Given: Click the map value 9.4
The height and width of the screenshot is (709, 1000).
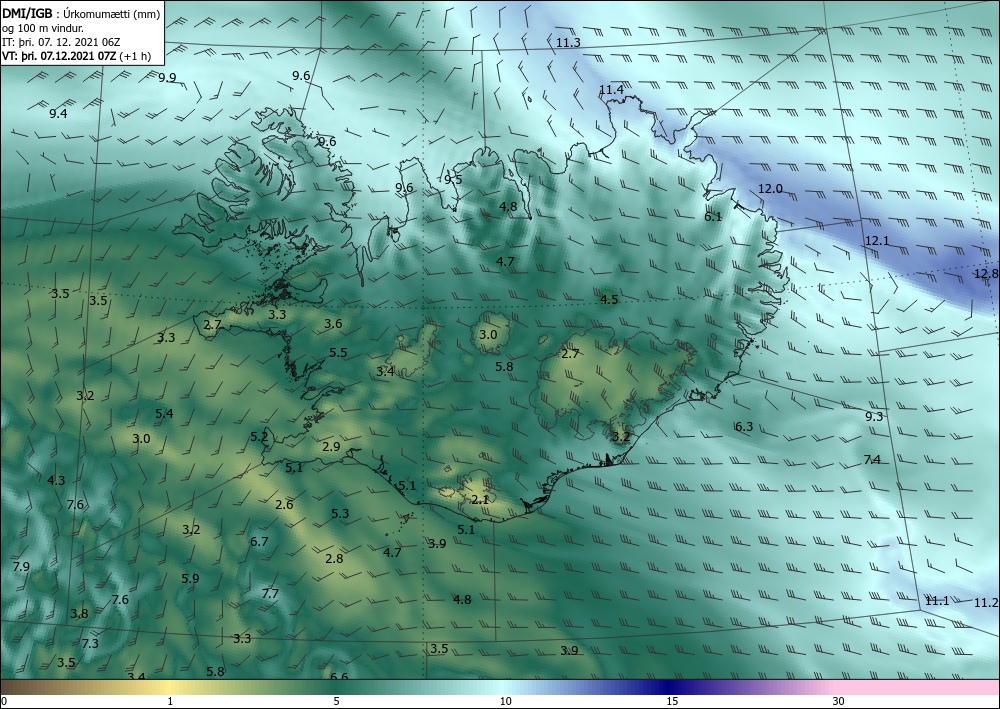Looking at the screenshot, I should click(x=58, y=113).
